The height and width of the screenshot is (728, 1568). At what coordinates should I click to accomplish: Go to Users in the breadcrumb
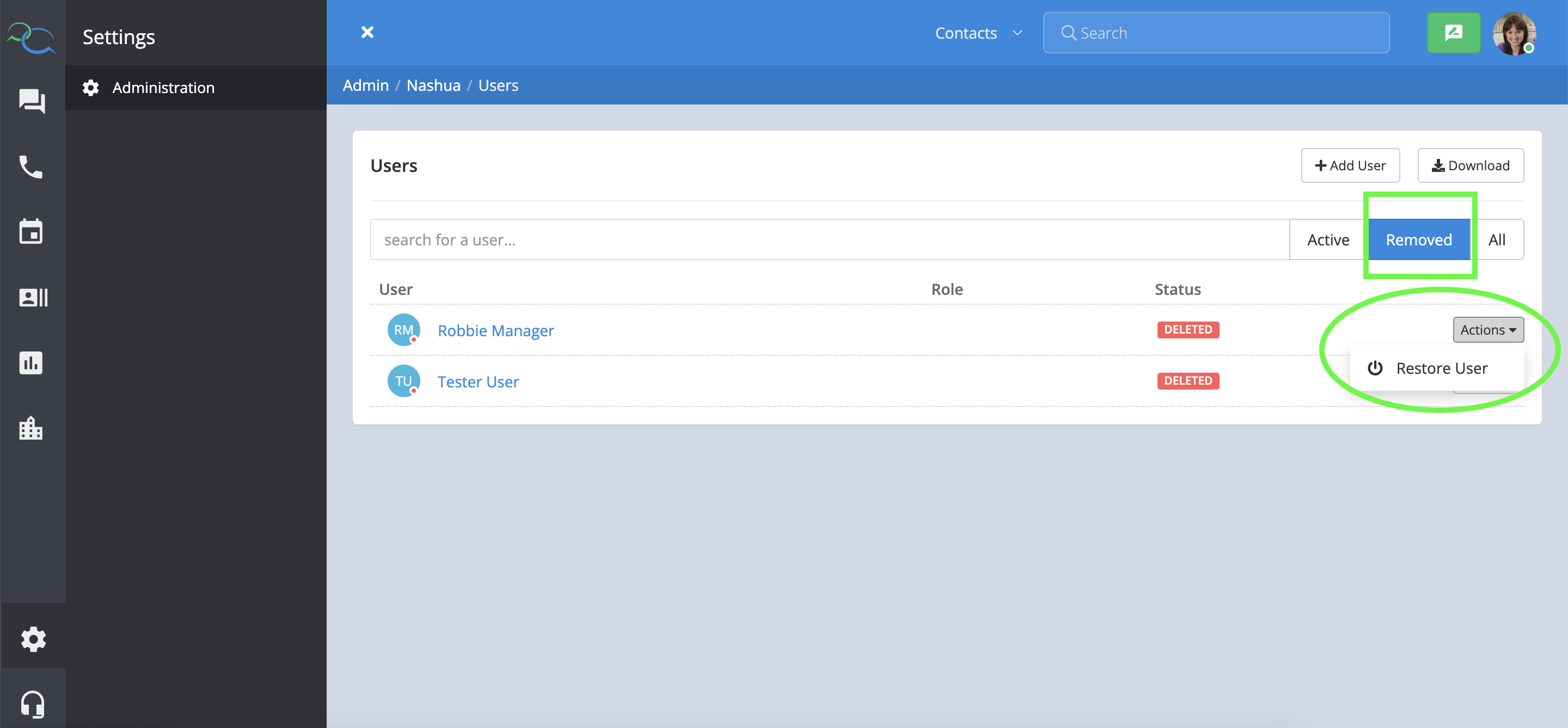pos(498,85)
